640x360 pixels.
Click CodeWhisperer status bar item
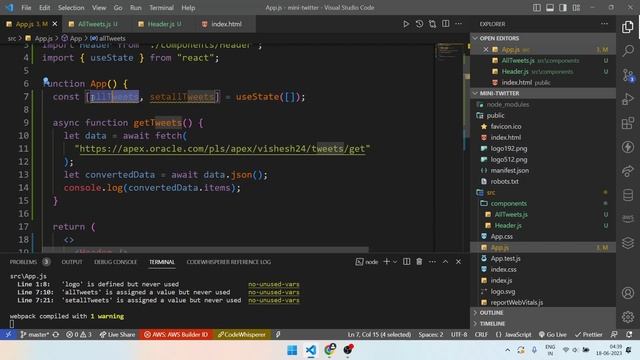(241, 334)
